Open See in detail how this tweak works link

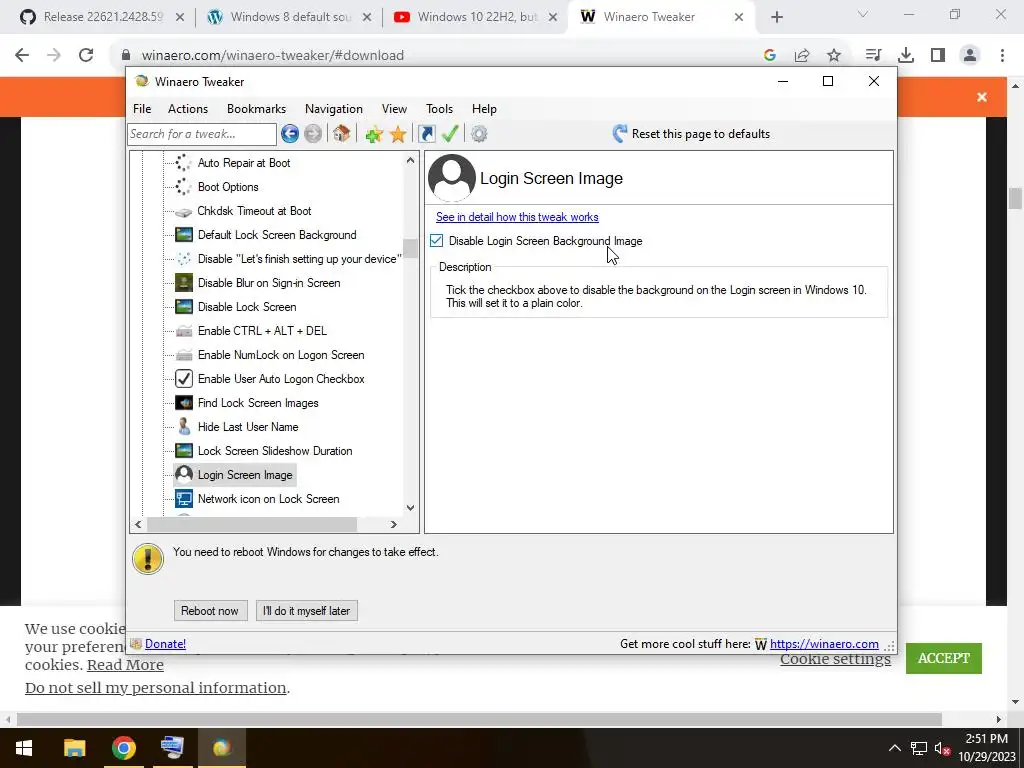[x=517, y=217]
